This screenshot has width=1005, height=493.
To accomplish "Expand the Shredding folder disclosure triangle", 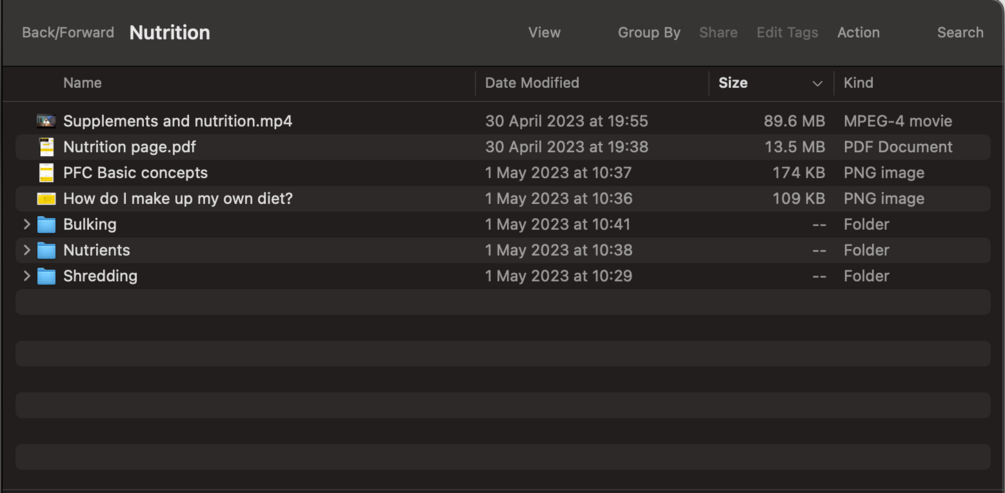I will coord(27,277).
